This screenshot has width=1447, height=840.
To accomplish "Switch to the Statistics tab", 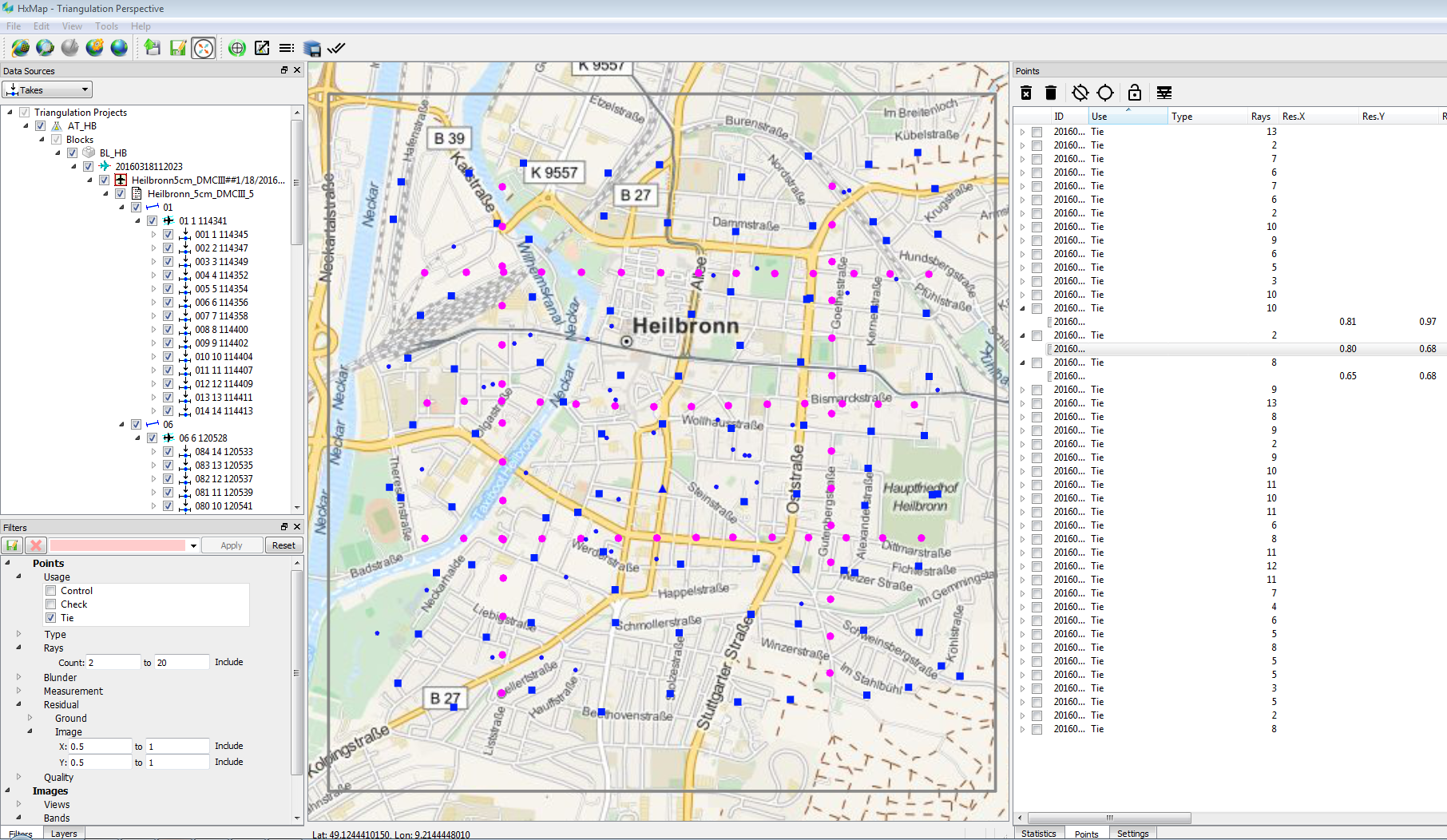I will click(x=1038, y=834).
